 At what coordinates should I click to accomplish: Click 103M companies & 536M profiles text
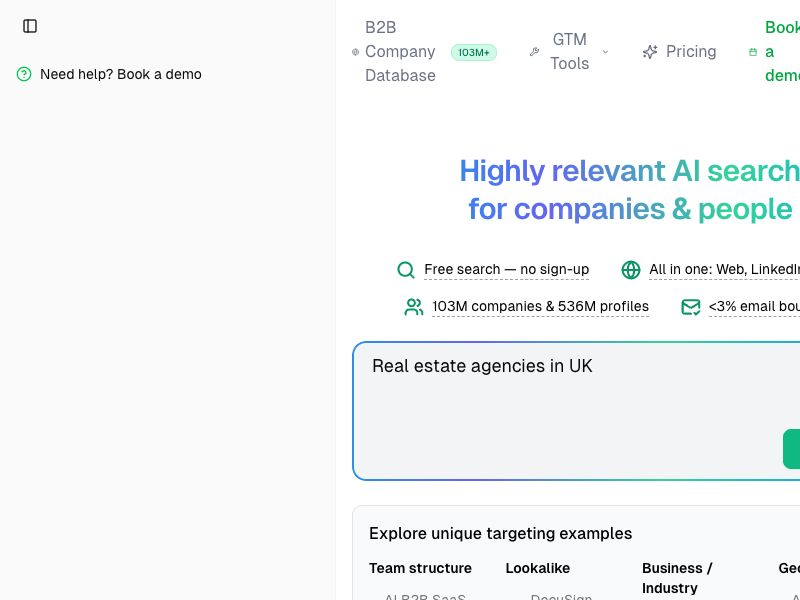tap(540, 307)
